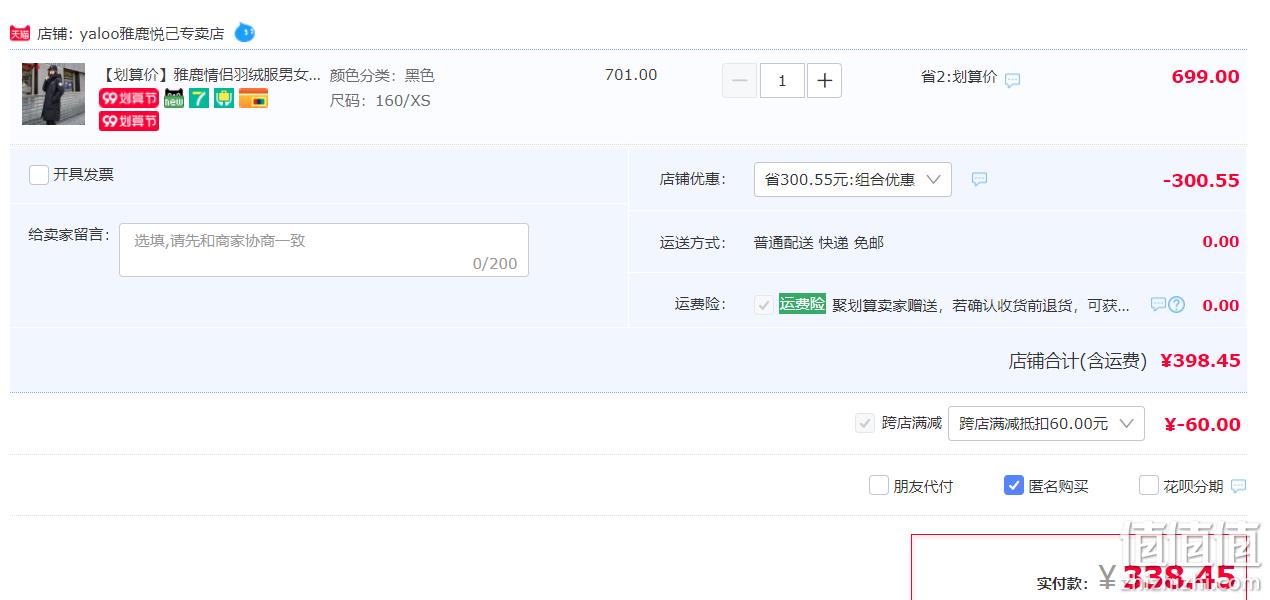Click the 699.00 item subtotal

pyautogui.click(x=1205, y=77)
